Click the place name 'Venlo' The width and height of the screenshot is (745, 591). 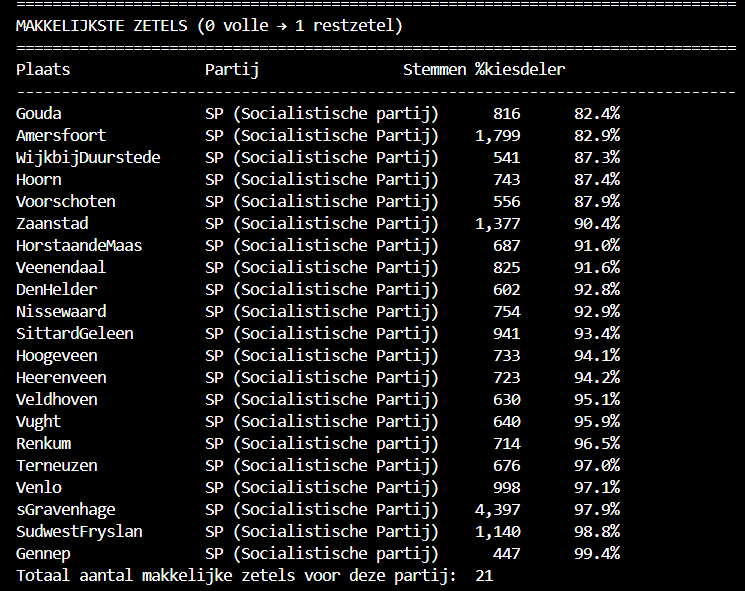coord(38,488)
